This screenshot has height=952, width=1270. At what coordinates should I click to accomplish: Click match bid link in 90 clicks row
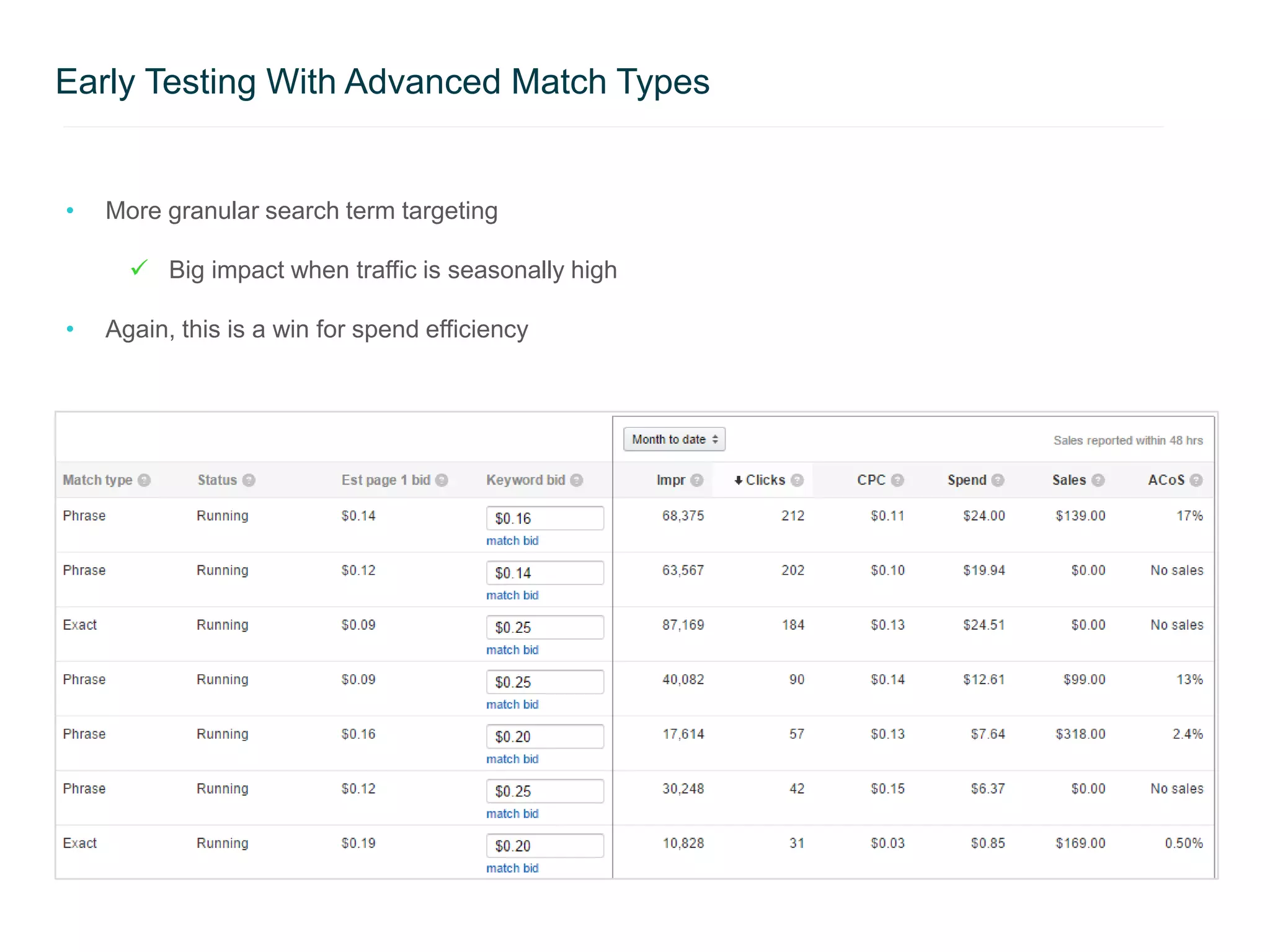[512, 705]
